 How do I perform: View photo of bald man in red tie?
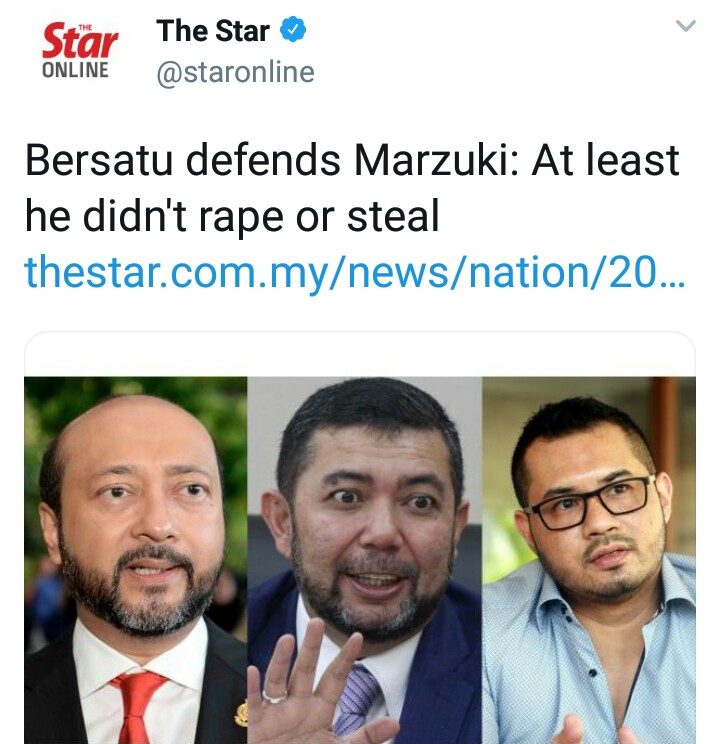(x=136, y=560)
